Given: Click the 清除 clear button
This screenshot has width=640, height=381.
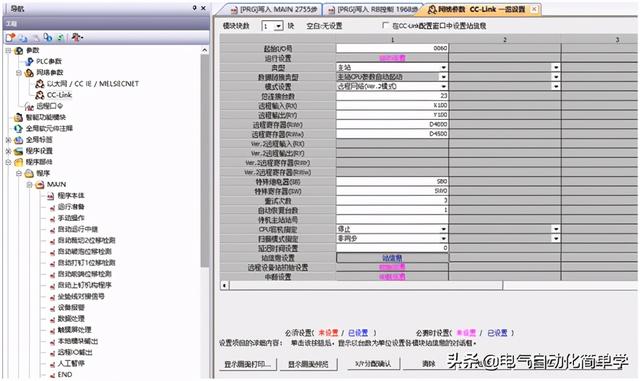Looking at the screenshot, I should [x=428, y=364].
